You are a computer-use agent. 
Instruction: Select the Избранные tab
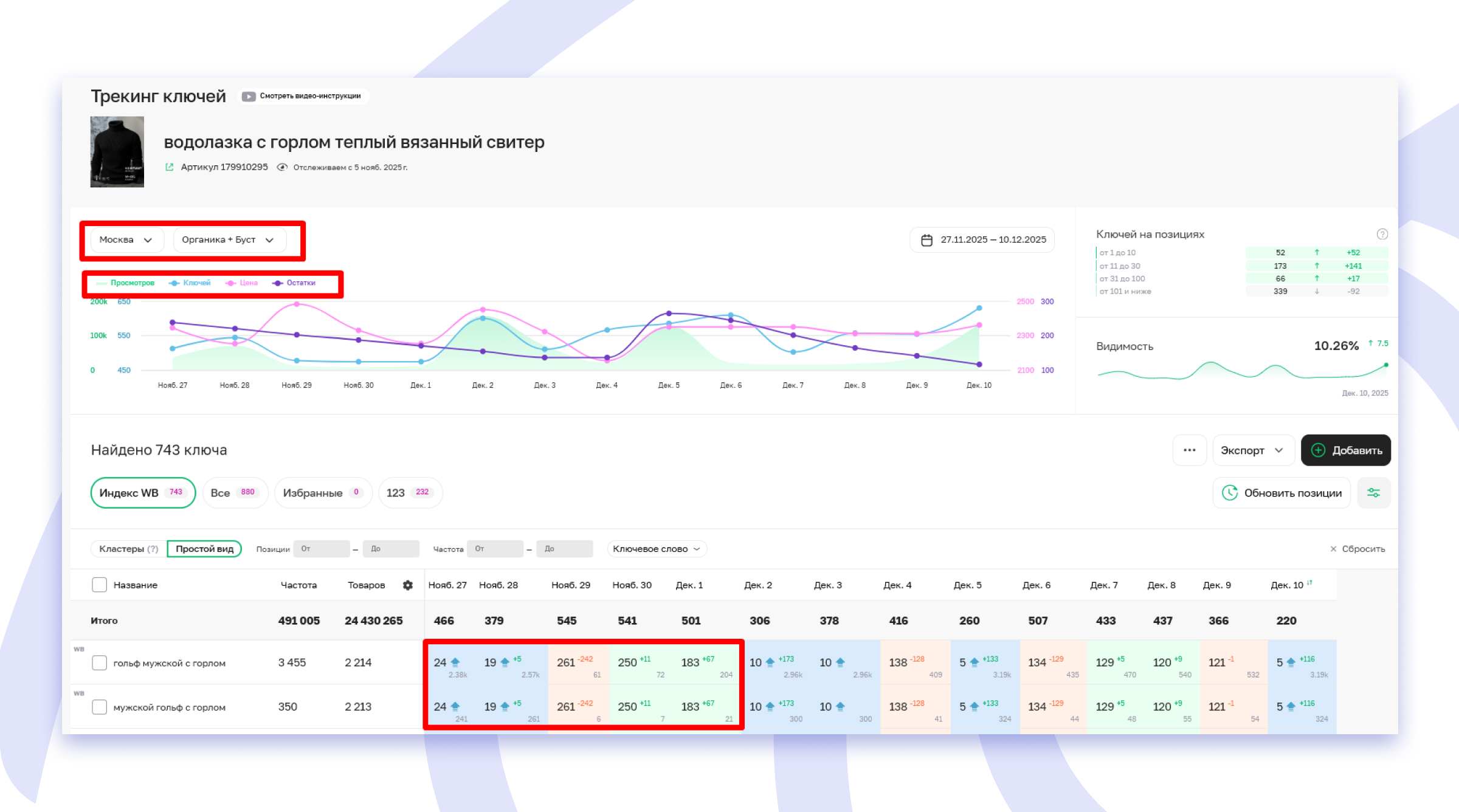pos(322,493)
